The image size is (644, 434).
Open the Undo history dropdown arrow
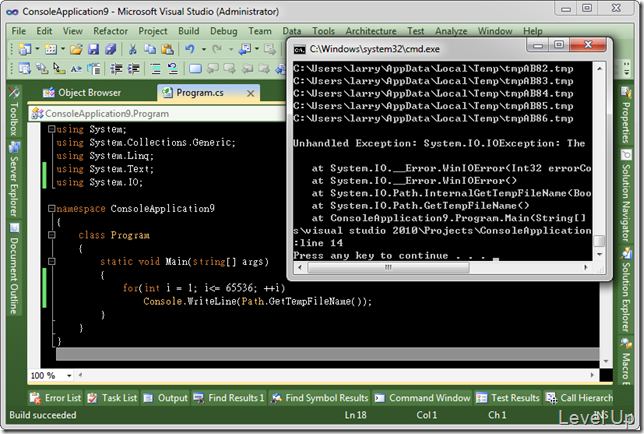[203, 49]
